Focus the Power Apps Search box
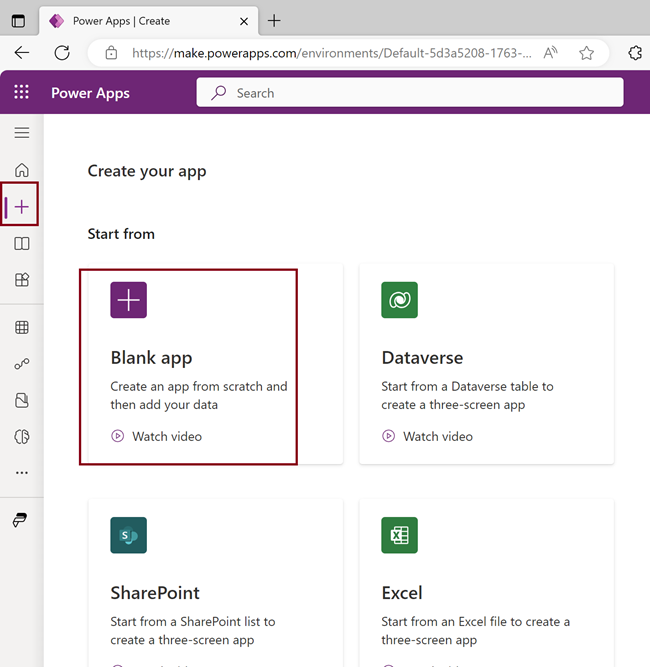Image resolution: width=650 pixels, height=667 pixels. (x=410, y=92)
